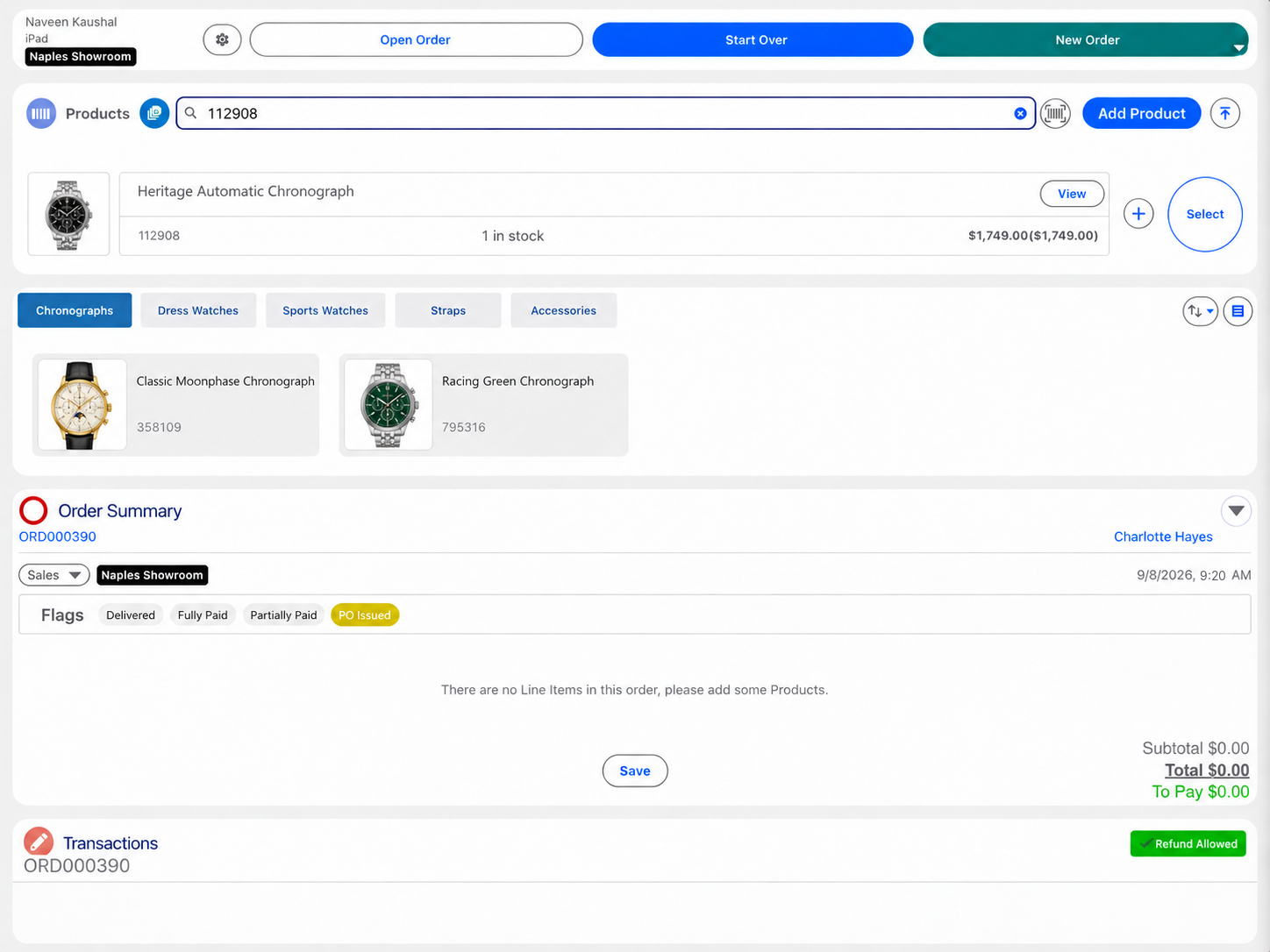The height and width of the screenshot is (952, 1270).
Task: Open customer Charlotte Hayes link
Action: click(x=1163, y=536)
